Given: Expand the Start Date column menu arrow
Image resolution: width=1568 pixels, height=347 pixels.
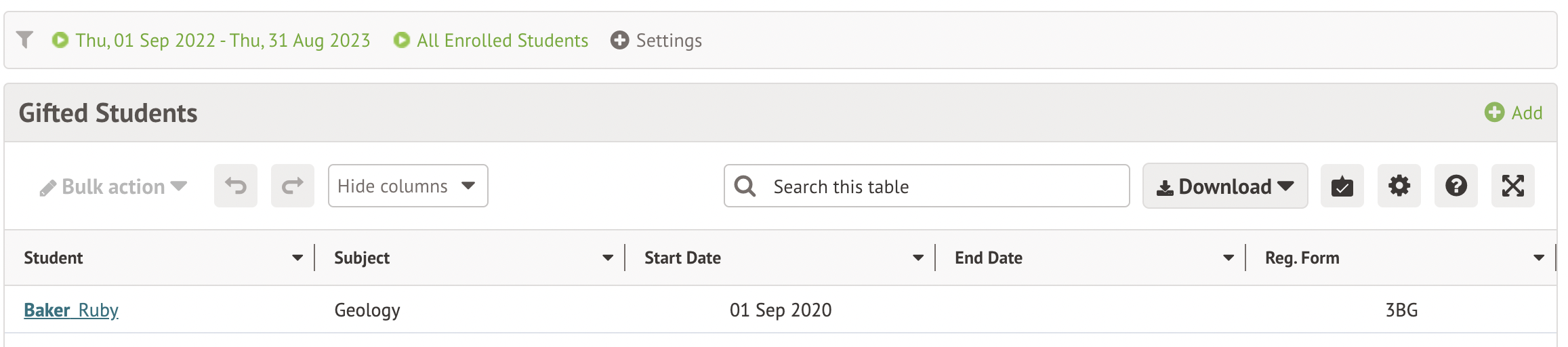Looking at the screenshot, I should [918, 258].
